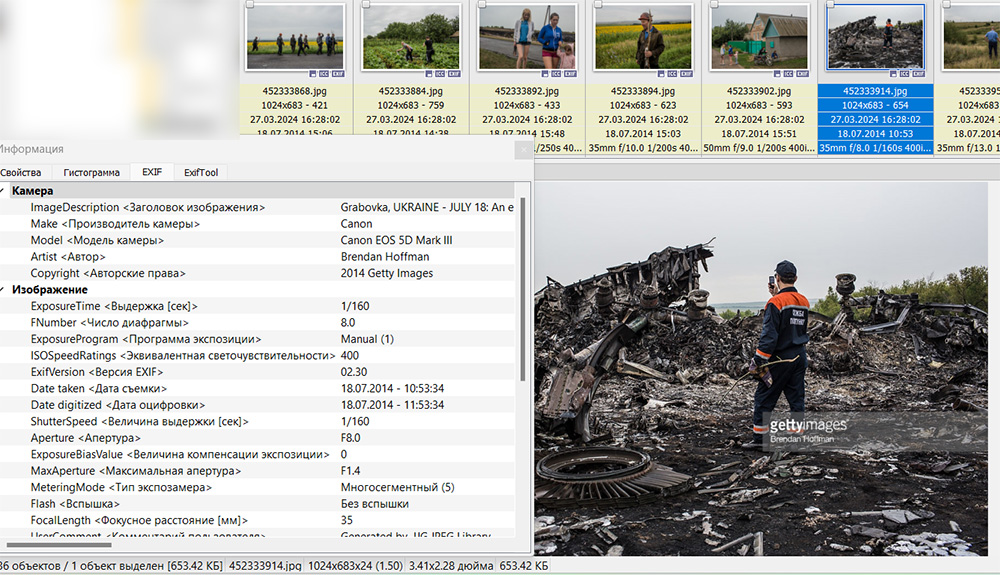Click the ICC badge under thumbnail 452333892.jpg

click(556, 74)
